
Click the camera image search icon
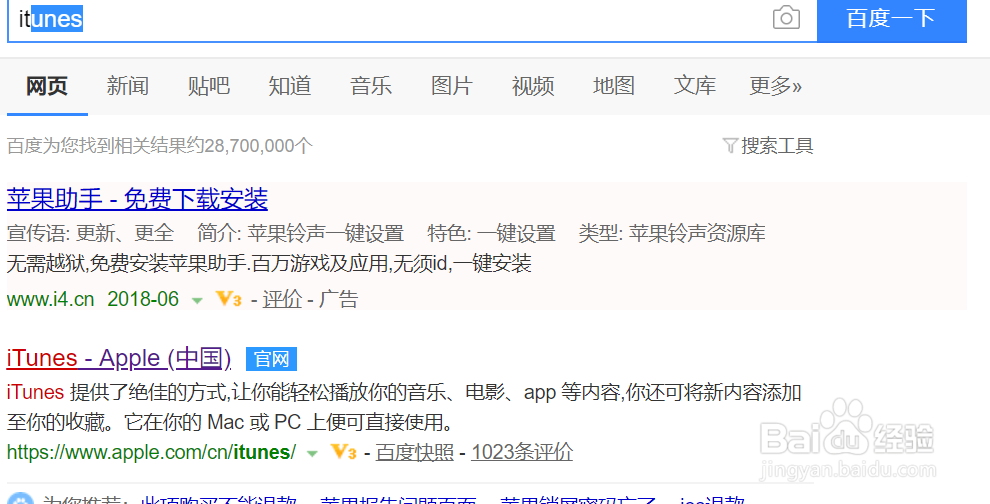(786, 18)
